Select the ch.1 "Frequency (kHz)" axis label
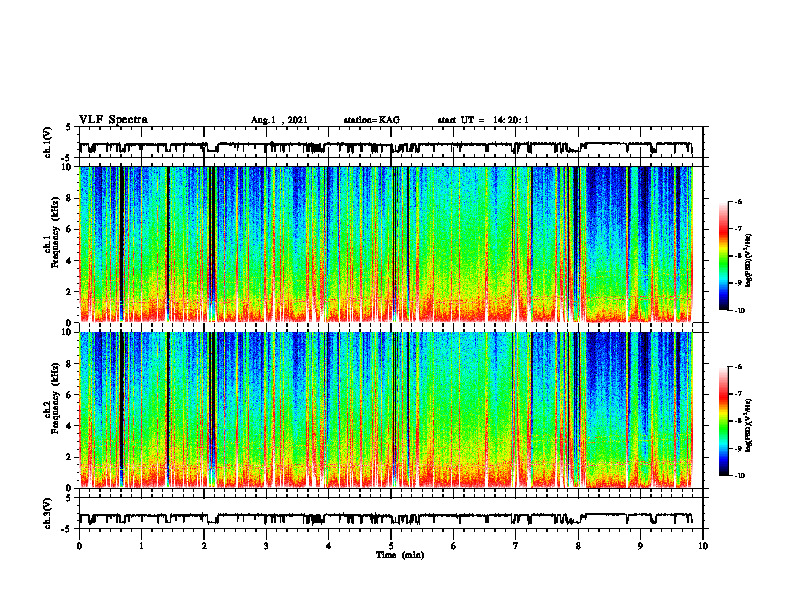 point(55,233)
